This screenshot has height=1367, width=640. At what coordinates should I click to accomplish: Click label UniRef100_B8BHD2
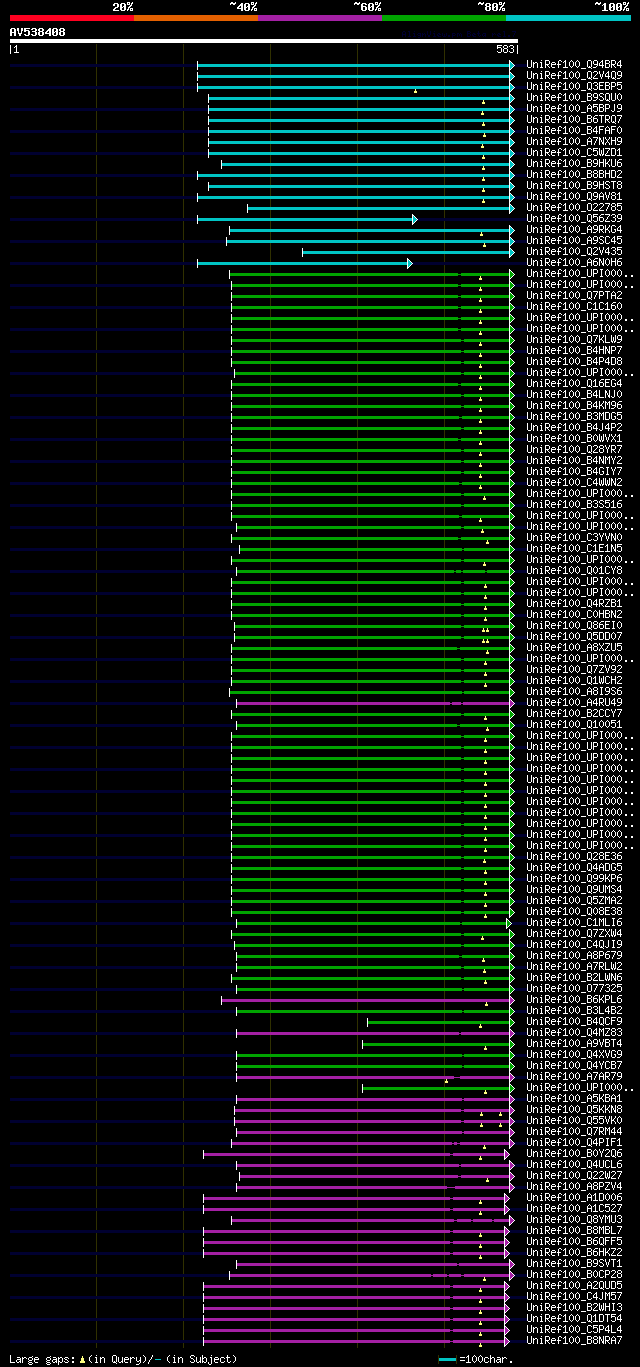pyautogui.click(x=574, y=175)
